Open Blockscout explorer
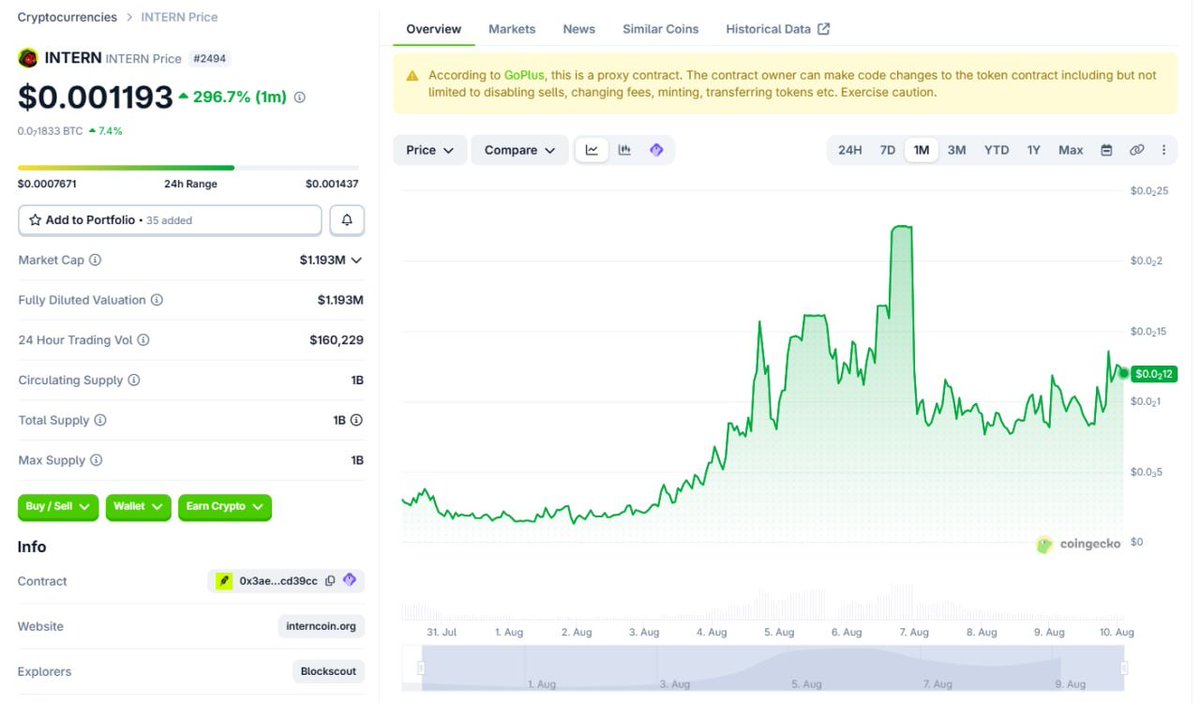The width and height of the screenshot is (1200, 703). [329, 672]
